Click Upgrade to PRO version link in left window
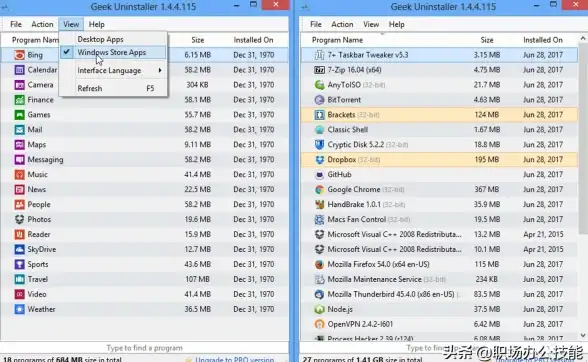The height and width of the screenshot is (362, 588). [x=234, y=359]
